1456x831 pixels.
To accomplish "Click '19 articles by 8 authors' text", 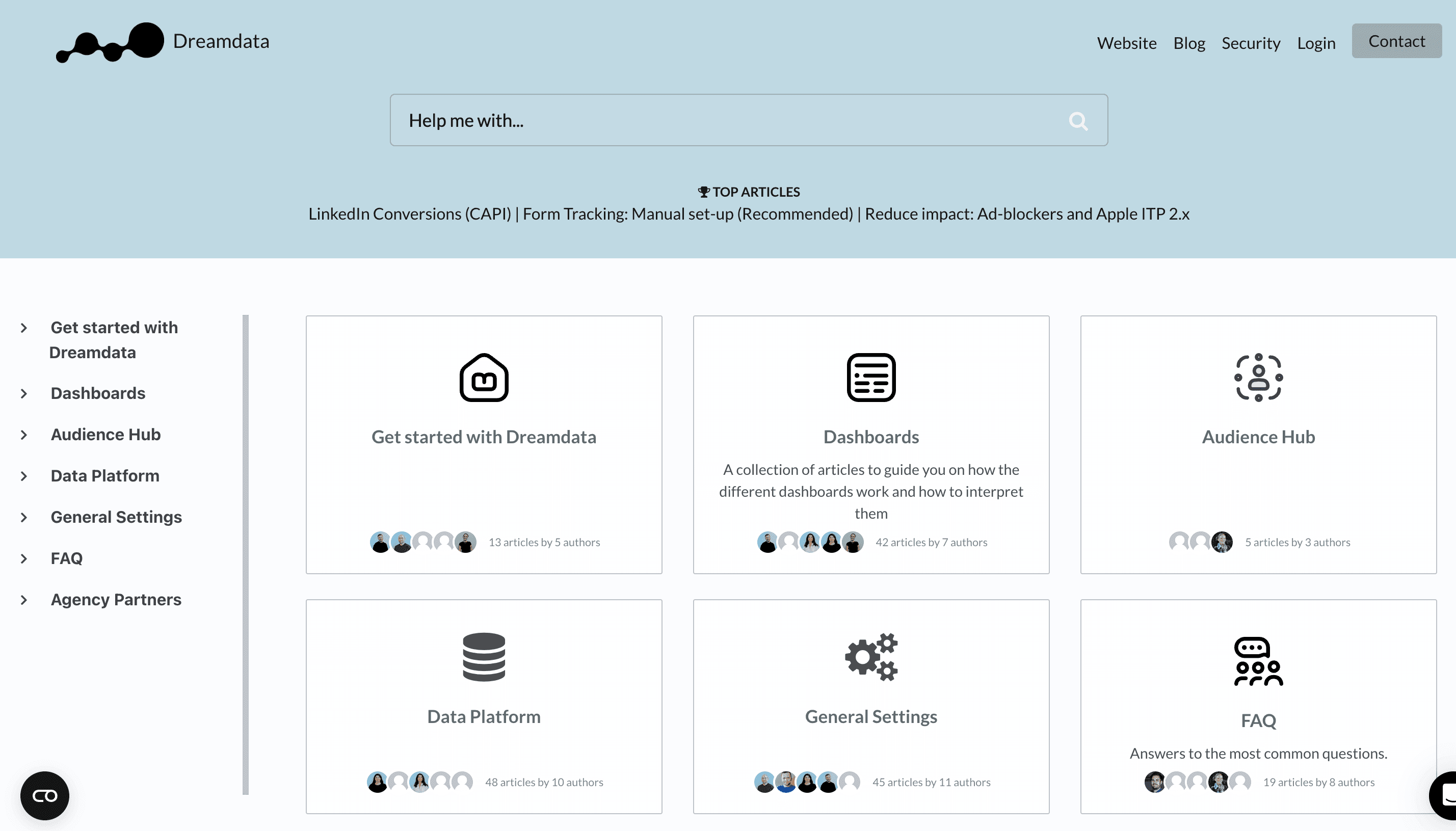I will 1318,782.
